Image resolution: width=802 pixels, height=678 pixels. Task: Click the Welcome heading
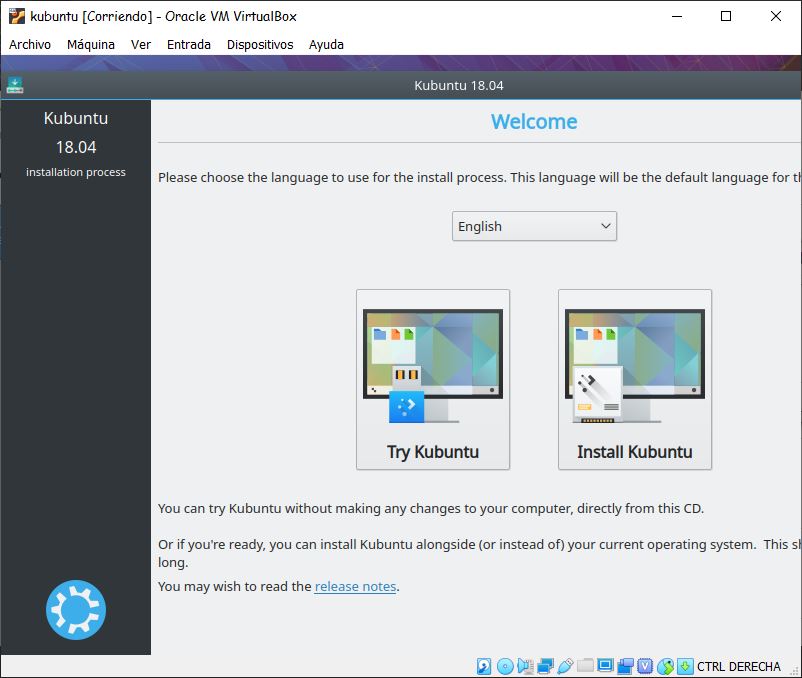(x=534, y=122)
